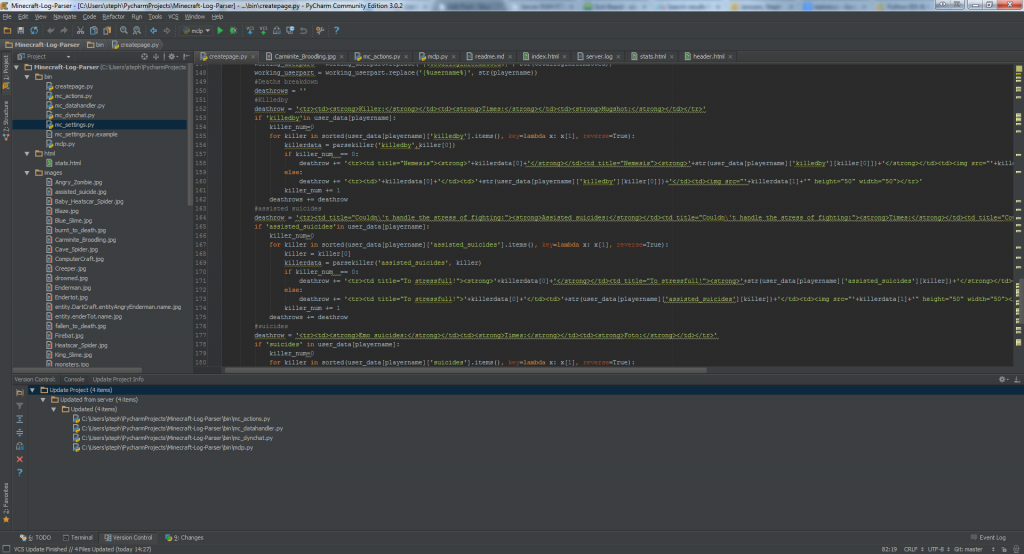The width and height of the screenshot is (1024, 554).
Task: Open the mcip run configuration dropdown
Action: (197, 30)
